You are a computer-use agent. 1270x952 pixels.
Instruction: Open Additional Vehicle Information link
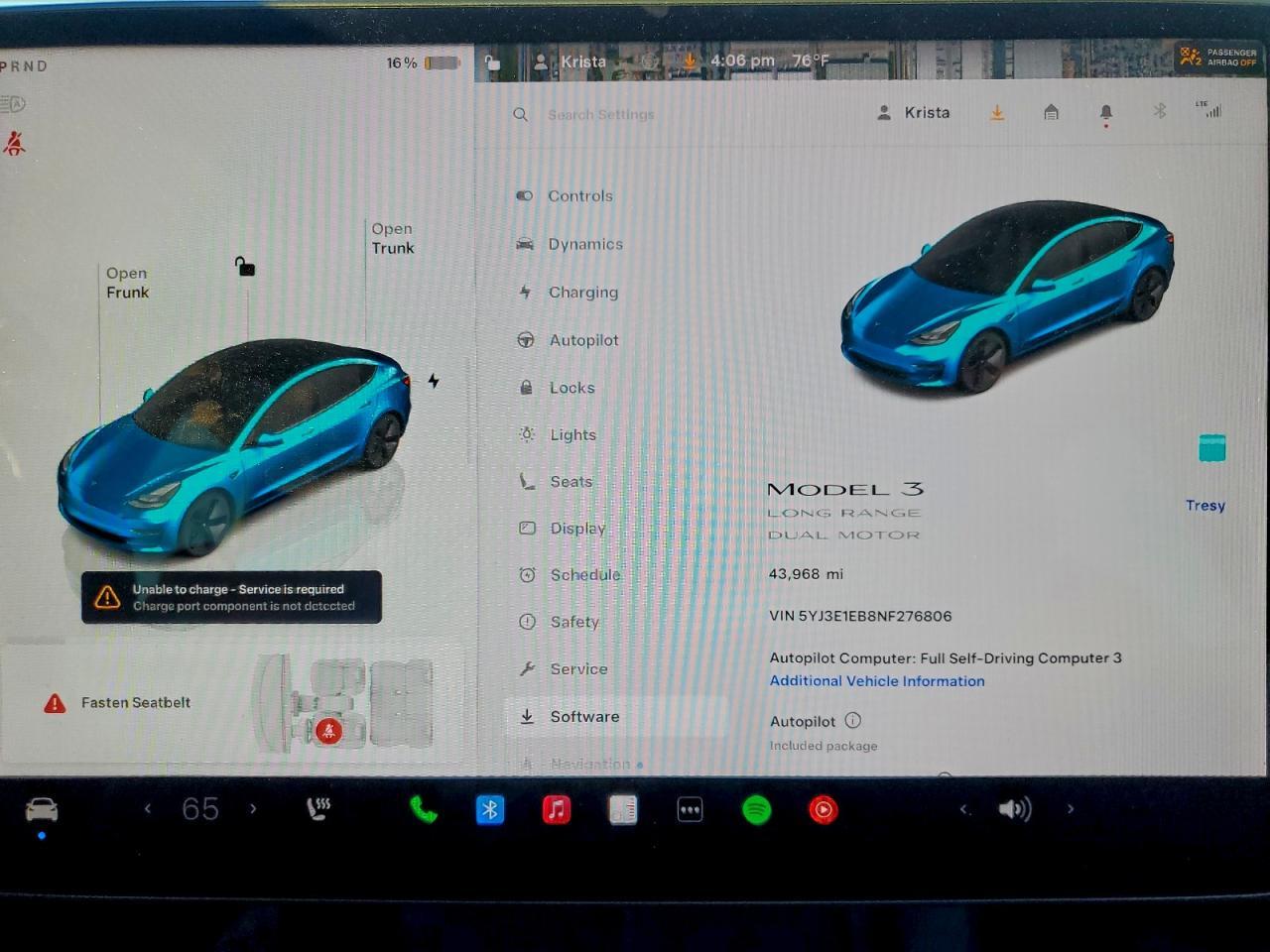(x=877, y=681)
